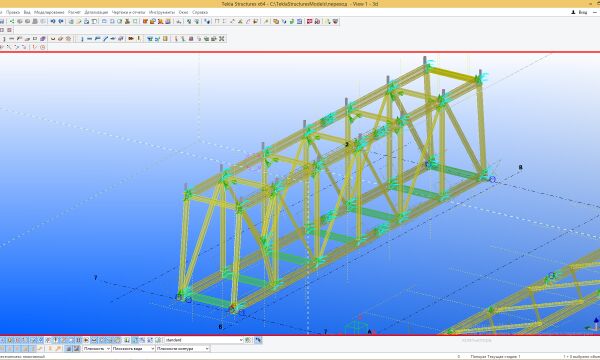
Task: Open the Плоскости контура dropdown
Action: (x=183, y=349)
